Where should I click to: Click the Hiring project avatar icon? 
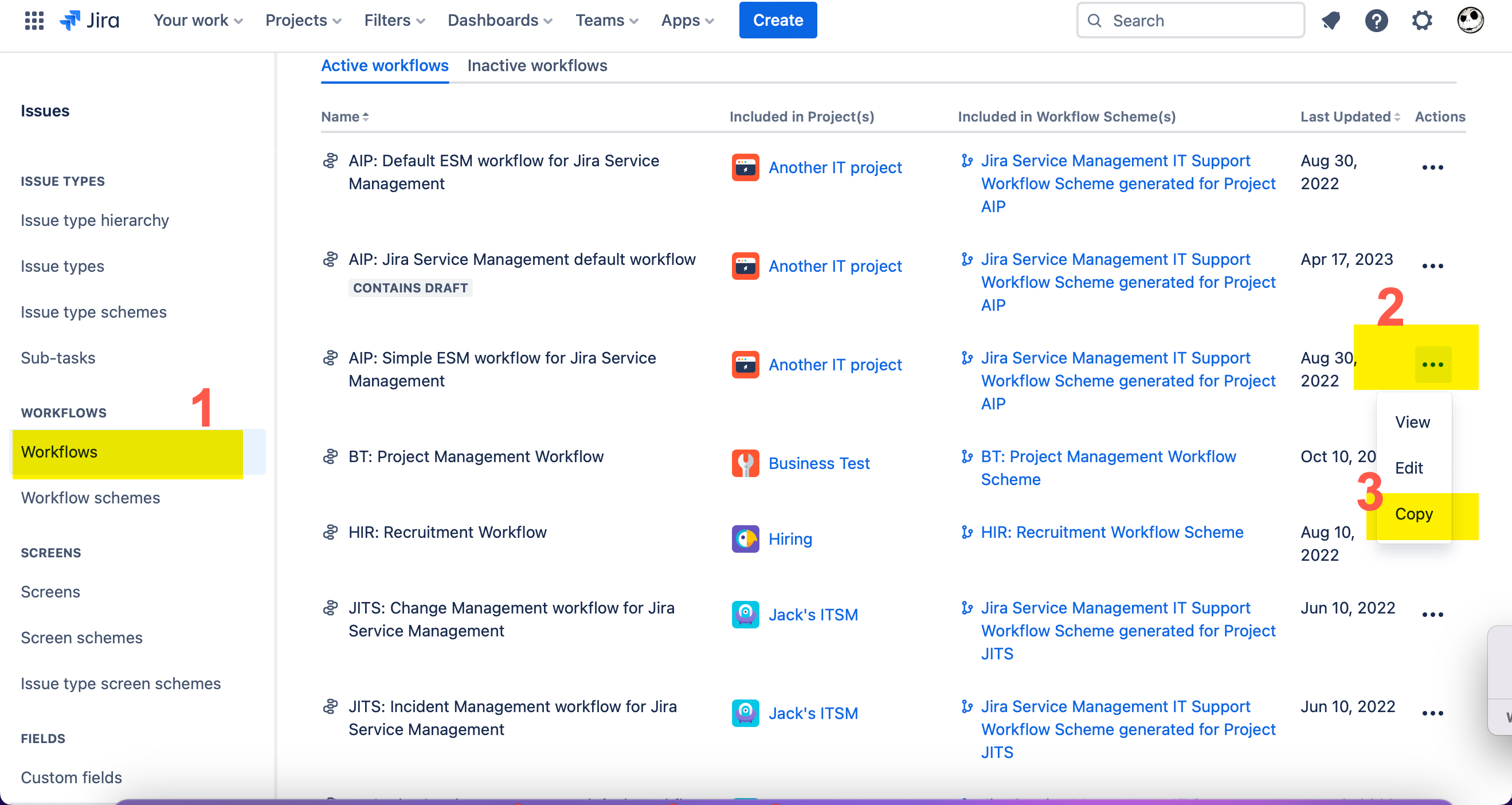(x=746, y=538)
